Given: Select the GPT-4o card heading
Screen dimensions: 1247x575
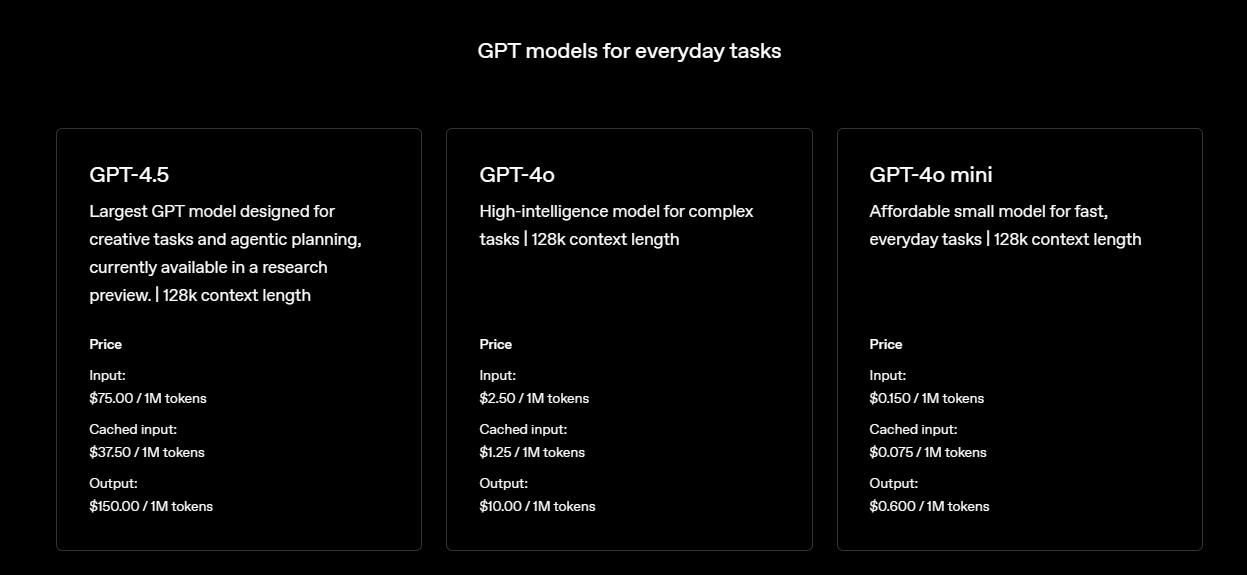Looking at the screenshot, I should [x=517, y=175].
